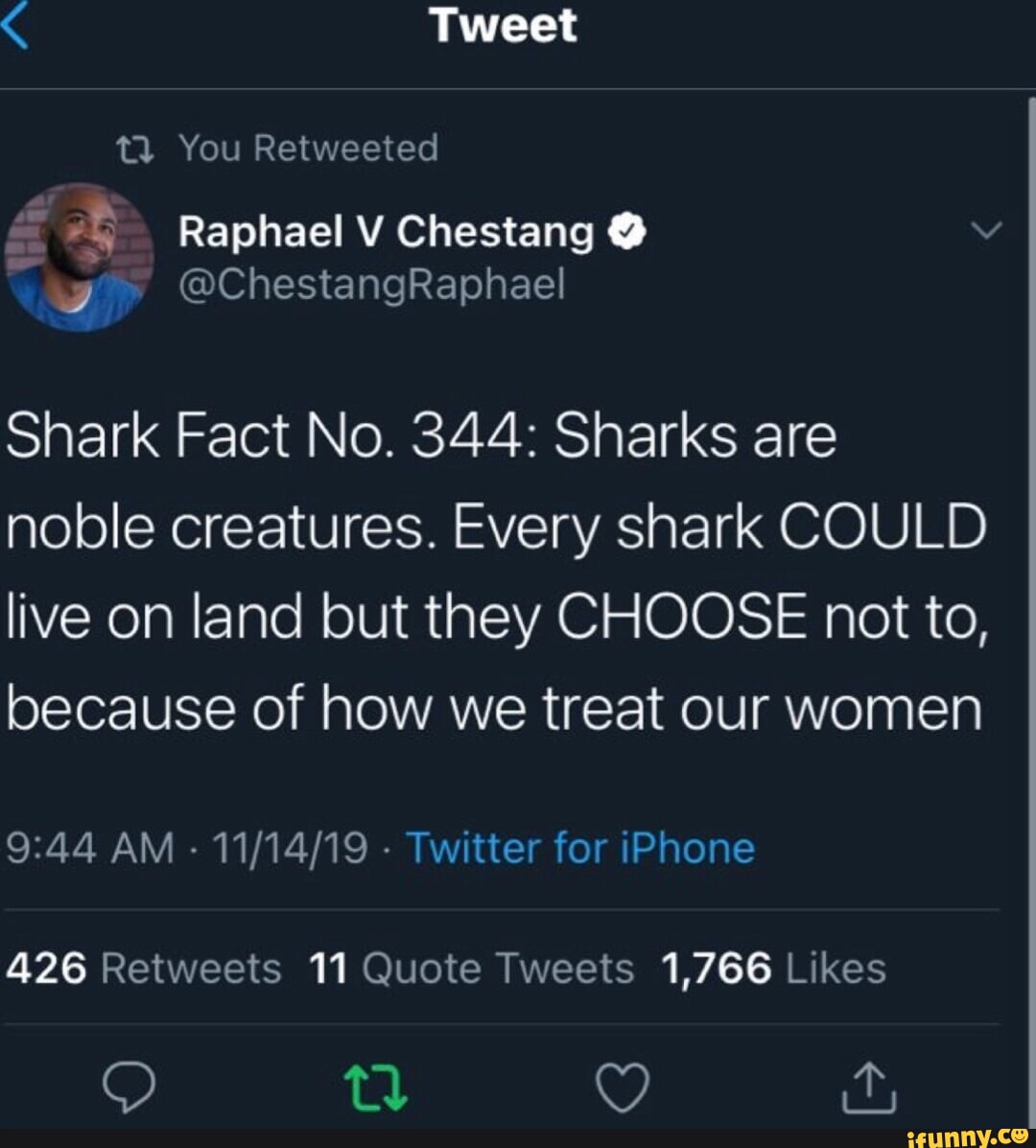Click the You Retweeted label
1036x1148 pixels.
(308, 149)
